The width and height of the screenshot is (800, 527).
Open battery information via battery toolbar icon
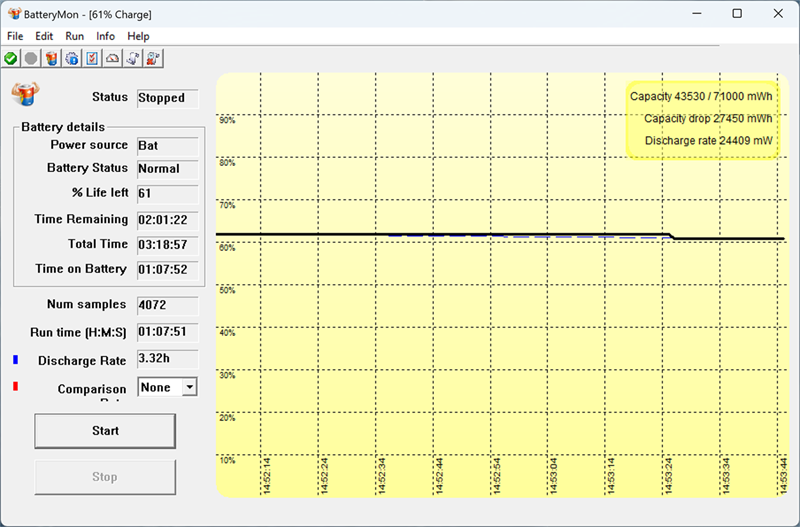click(51, 59)
